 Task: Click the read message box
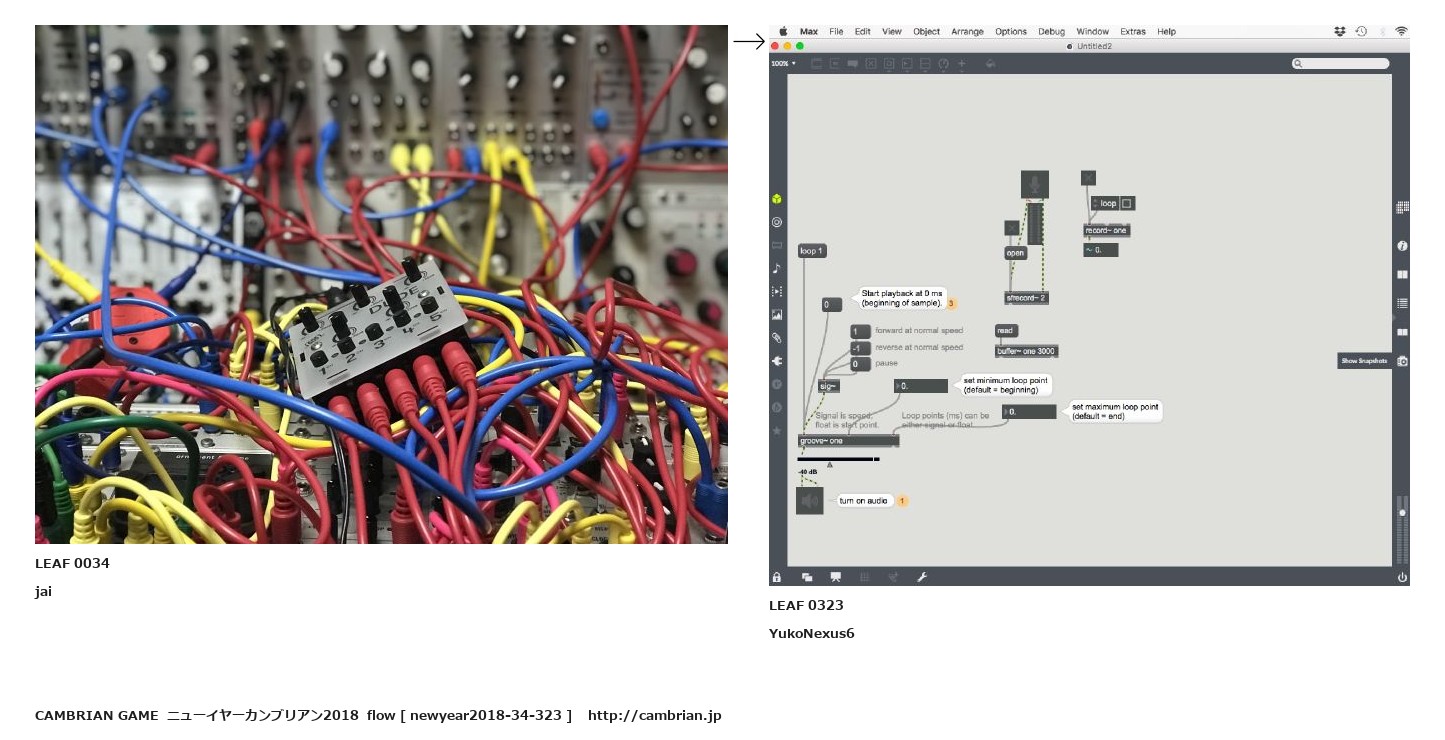1005,331
